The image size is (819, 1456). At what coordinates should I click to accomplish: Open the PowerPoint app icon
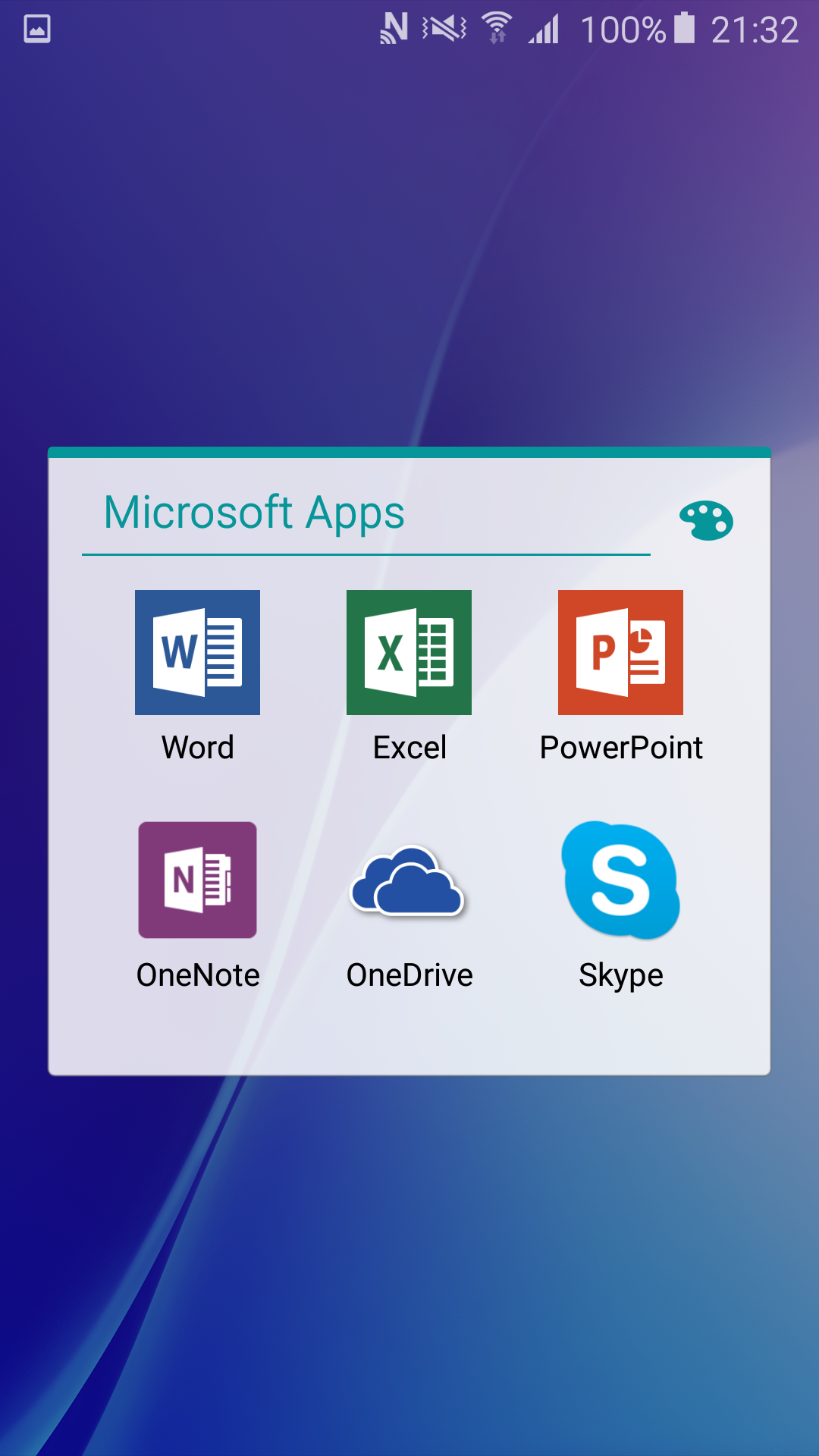pos(620,652)
